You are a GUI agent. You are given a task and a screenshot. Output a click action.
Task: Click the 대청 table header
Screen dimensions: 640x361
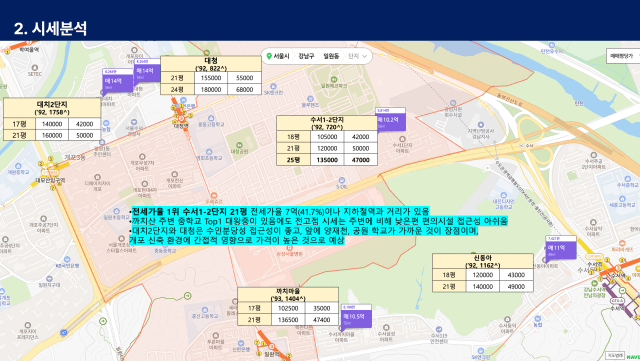tap(211, 64)
